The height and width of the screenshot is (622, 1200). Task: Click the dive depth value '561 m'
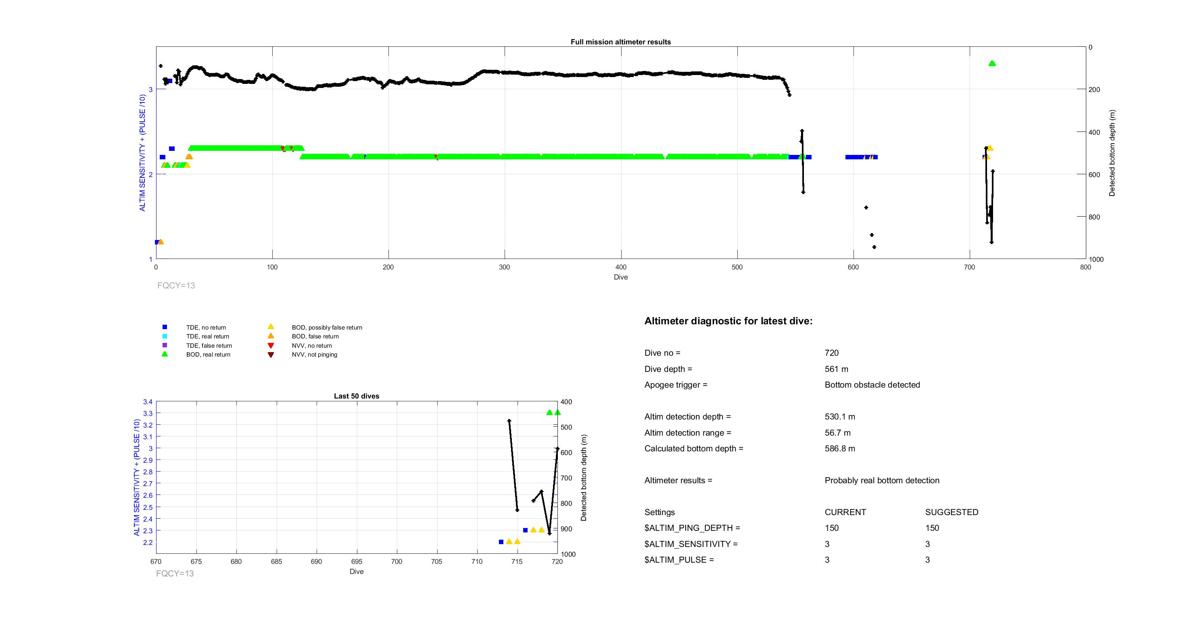[836, 369]
